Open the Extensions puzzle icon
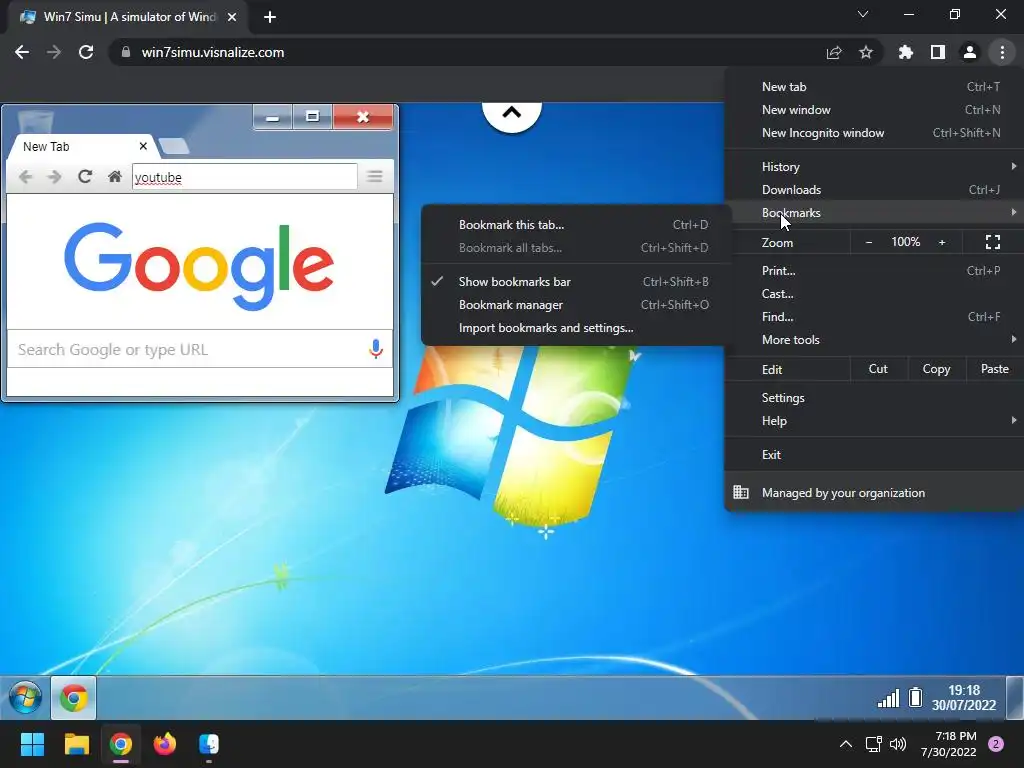The width and height of the screenshot is (1024, 768). (x=905, y=52)
